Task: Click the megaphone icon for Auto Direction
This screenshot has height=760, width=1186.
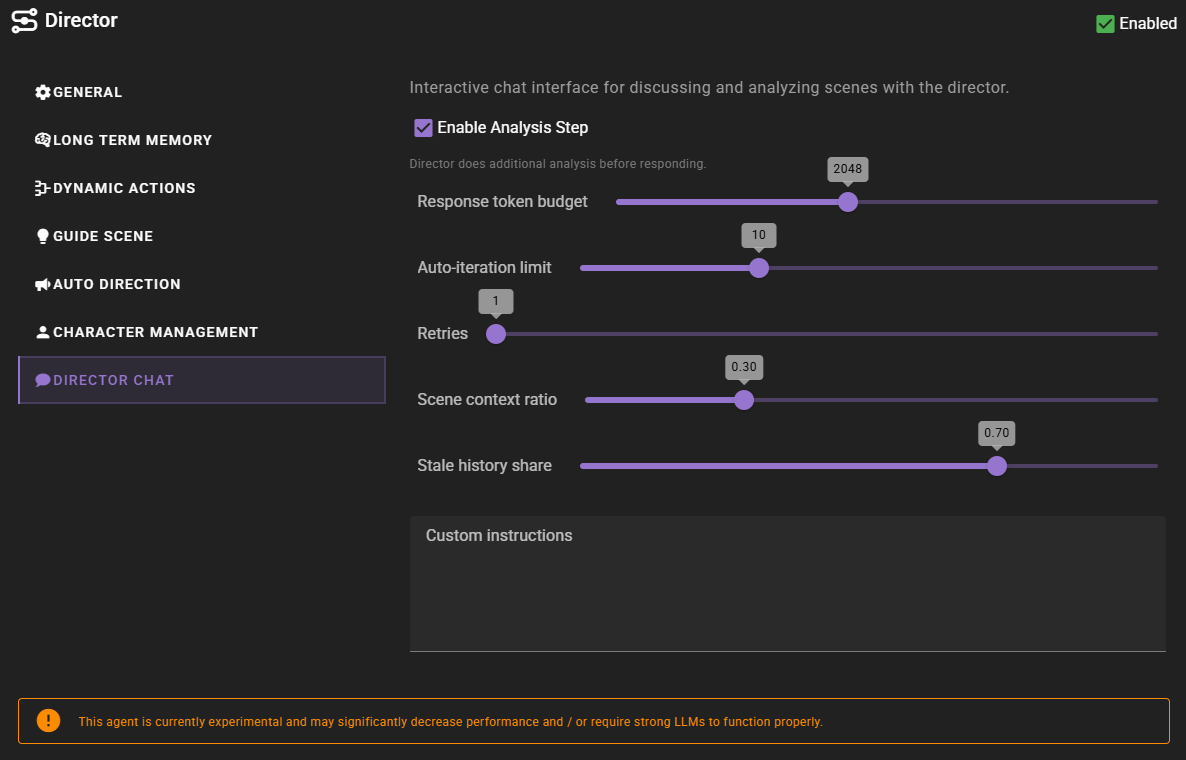Action: click(43, 284)
